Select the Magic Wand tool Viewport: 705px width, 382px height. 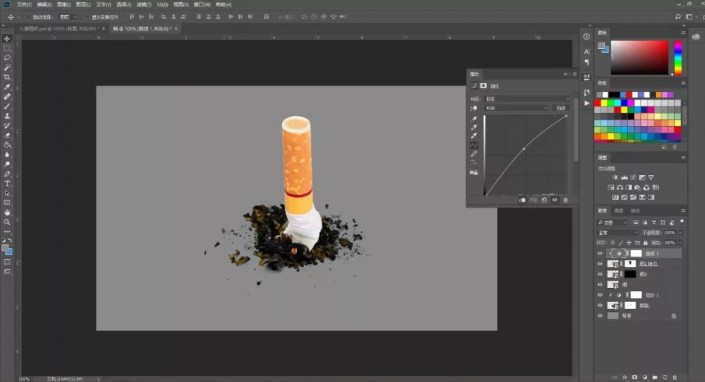coord(7,68)
